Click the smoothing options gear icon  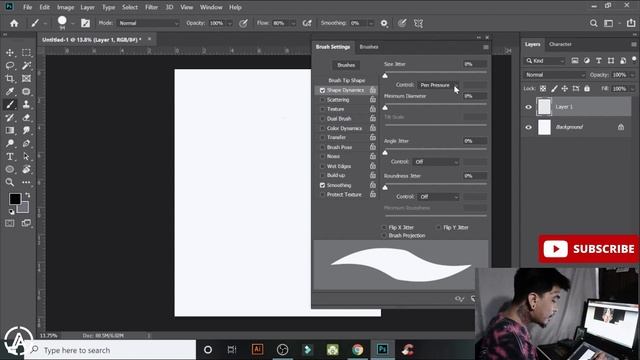(384, 23)
